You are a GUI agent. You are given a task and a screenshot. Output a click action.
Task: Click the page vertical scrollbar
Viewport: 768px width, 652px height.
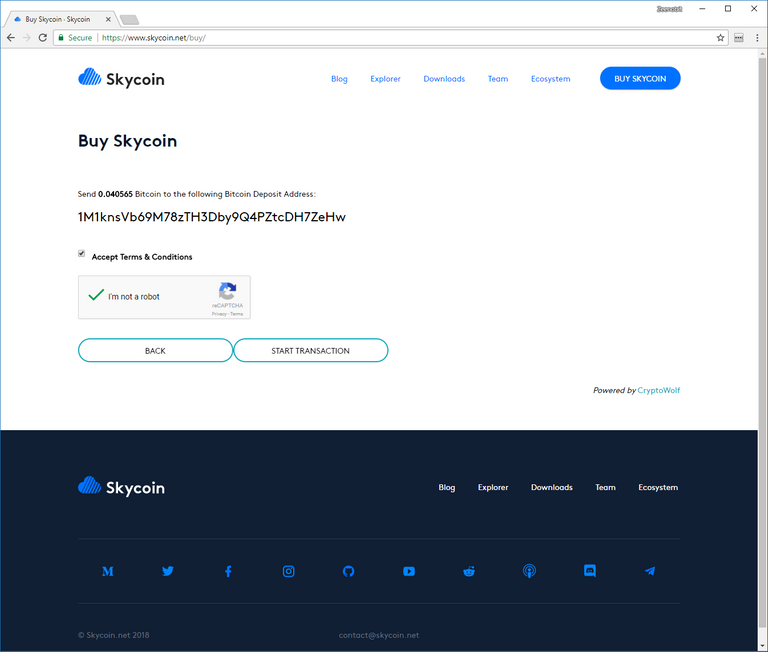point(762,343)
